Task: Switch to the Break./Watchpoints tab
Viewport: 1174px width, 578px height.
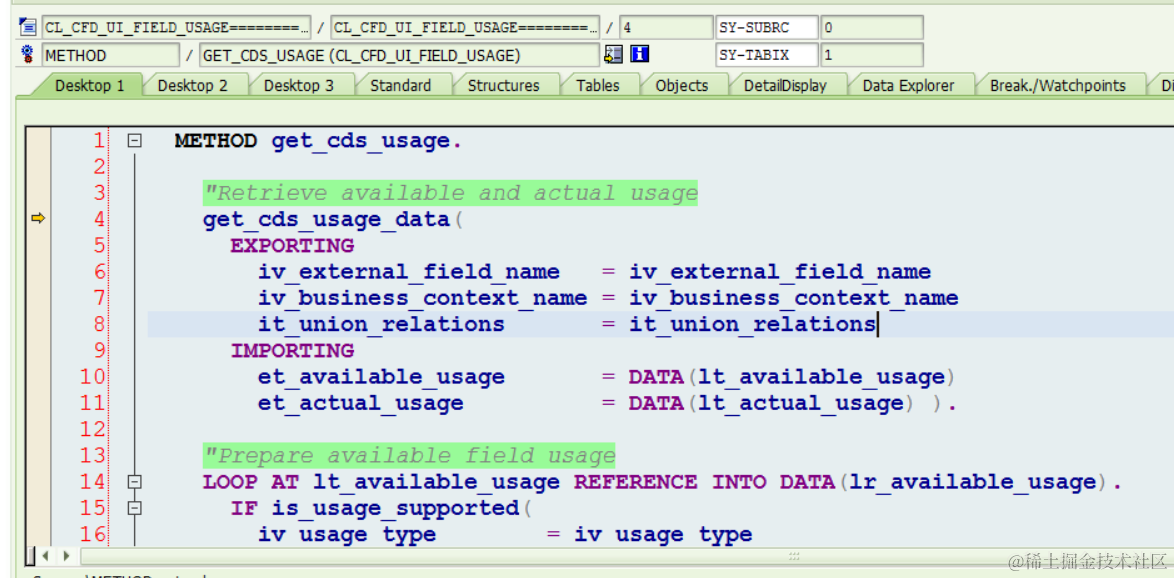Action: 1057,85
